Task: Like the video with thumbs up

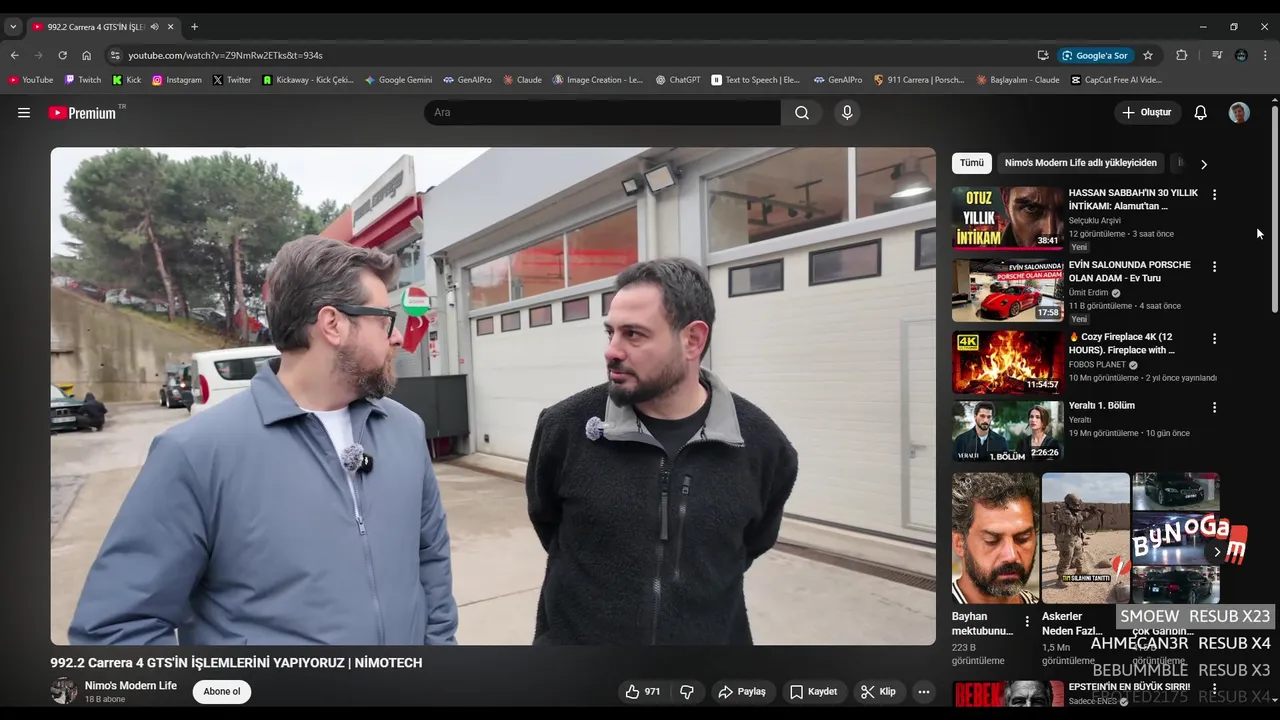Action: click(643, 691)
